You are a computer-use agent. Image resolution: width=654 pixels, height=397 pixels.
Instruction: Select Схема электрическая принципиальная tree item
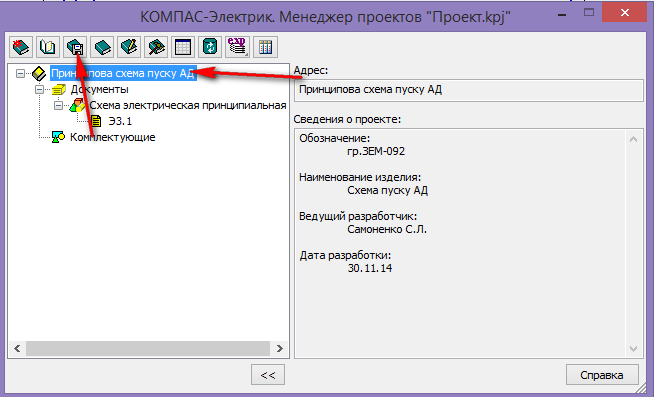click(x=188, y=105)
